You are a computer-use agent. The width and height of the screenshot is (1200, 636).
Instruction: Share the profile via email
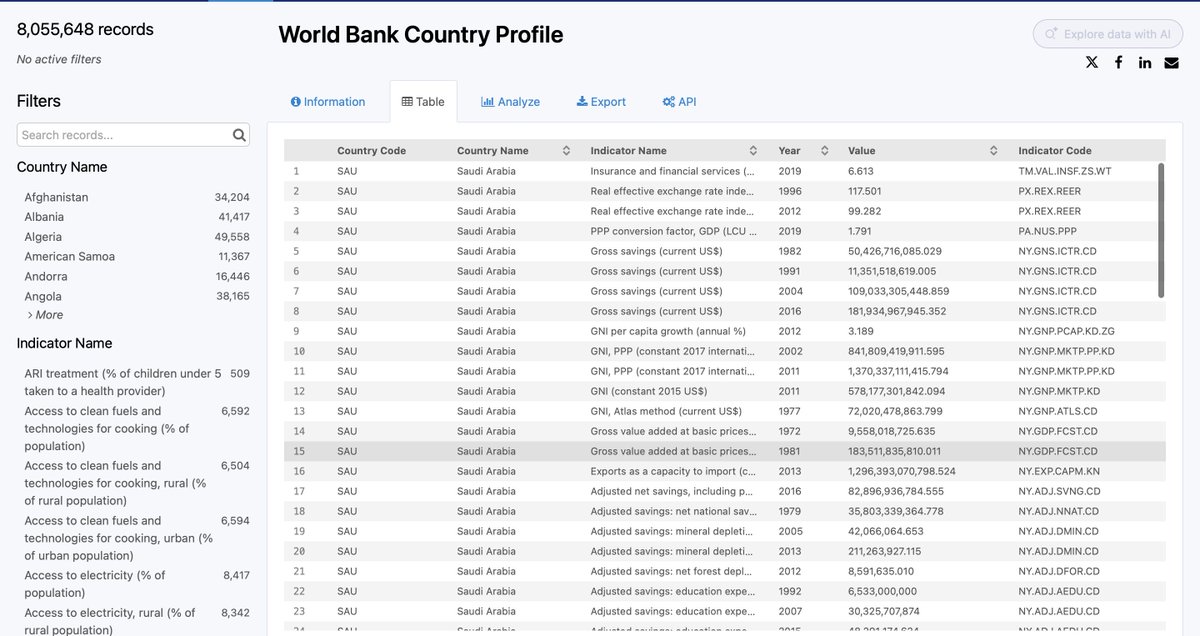tap(1171, 61)
